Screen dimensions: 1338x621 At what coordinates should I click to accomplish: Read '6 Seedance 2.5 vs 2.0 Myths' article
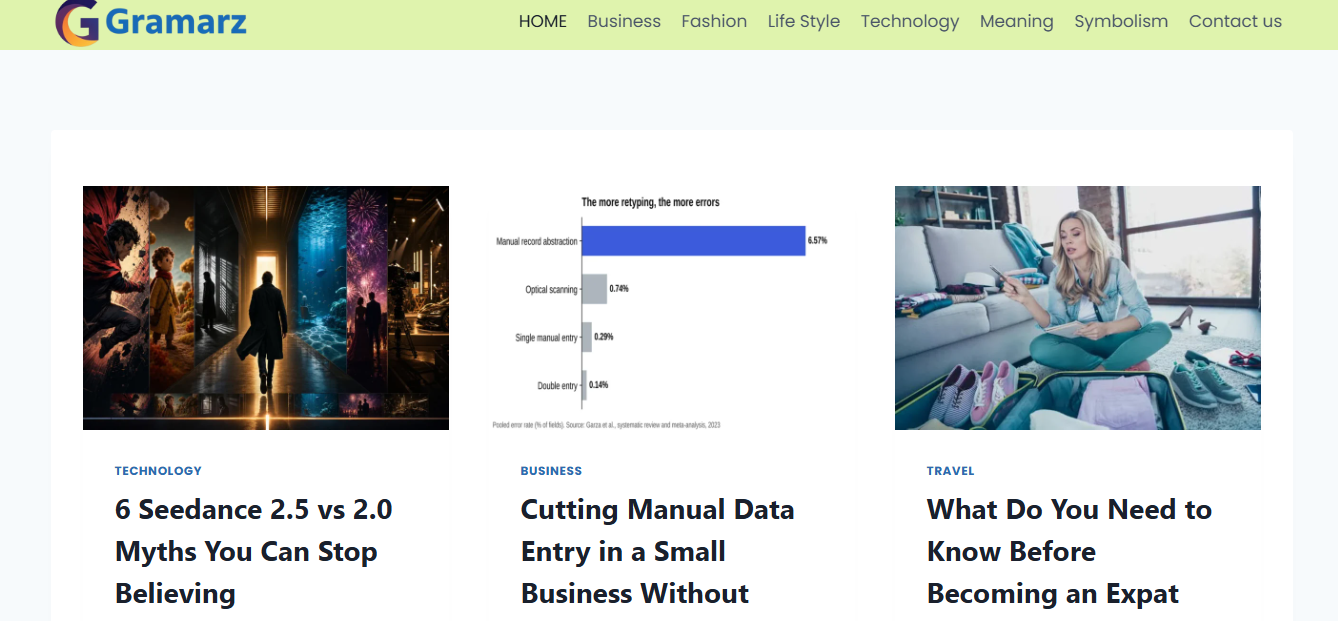tap(254, 551)
